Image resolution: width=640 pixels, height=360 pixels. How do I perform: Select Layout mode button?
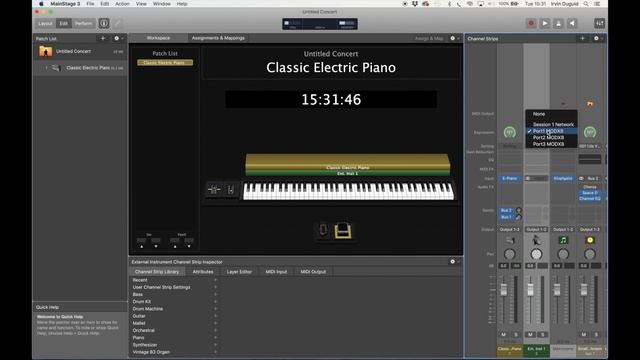click(x=45, y=23)
